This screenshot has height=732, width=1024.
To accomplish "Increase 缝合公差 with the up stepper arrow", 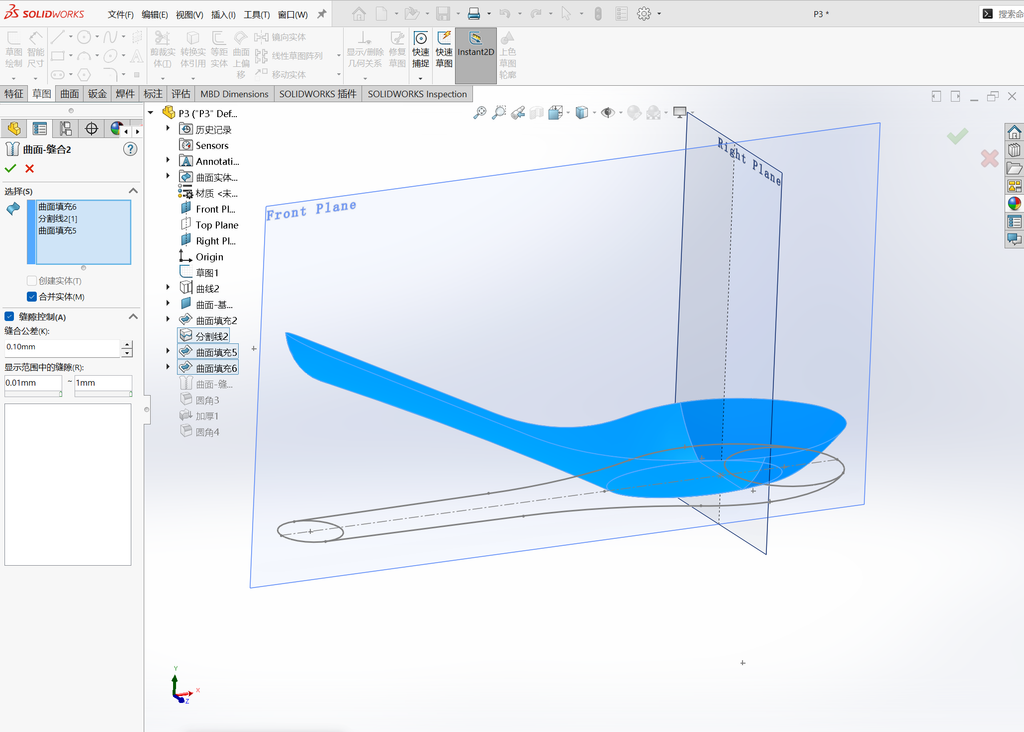I will pyautogui.click(x=127, y=344).
